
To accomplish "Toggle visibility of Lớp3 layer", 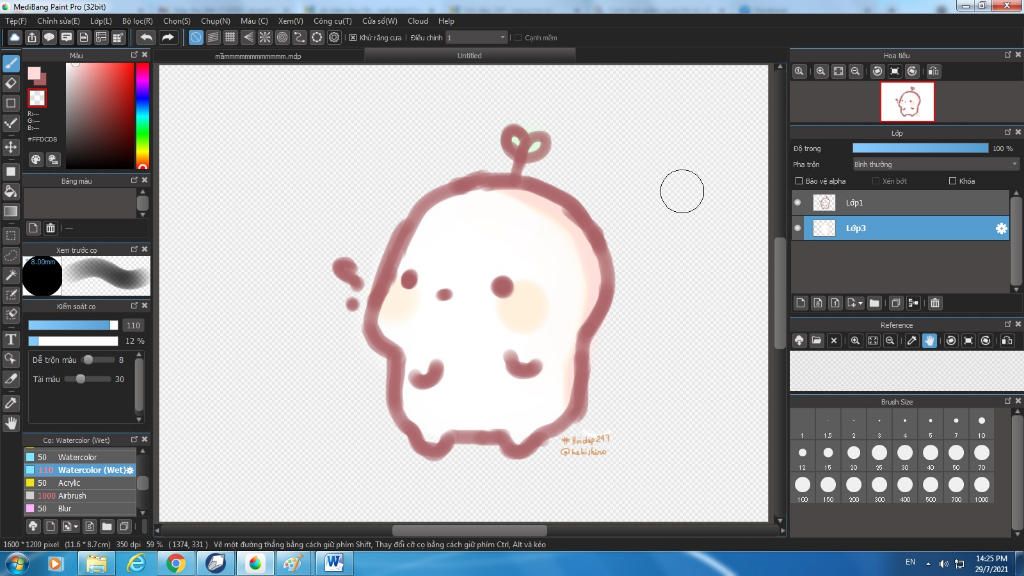I will click(x=797, y=228).
